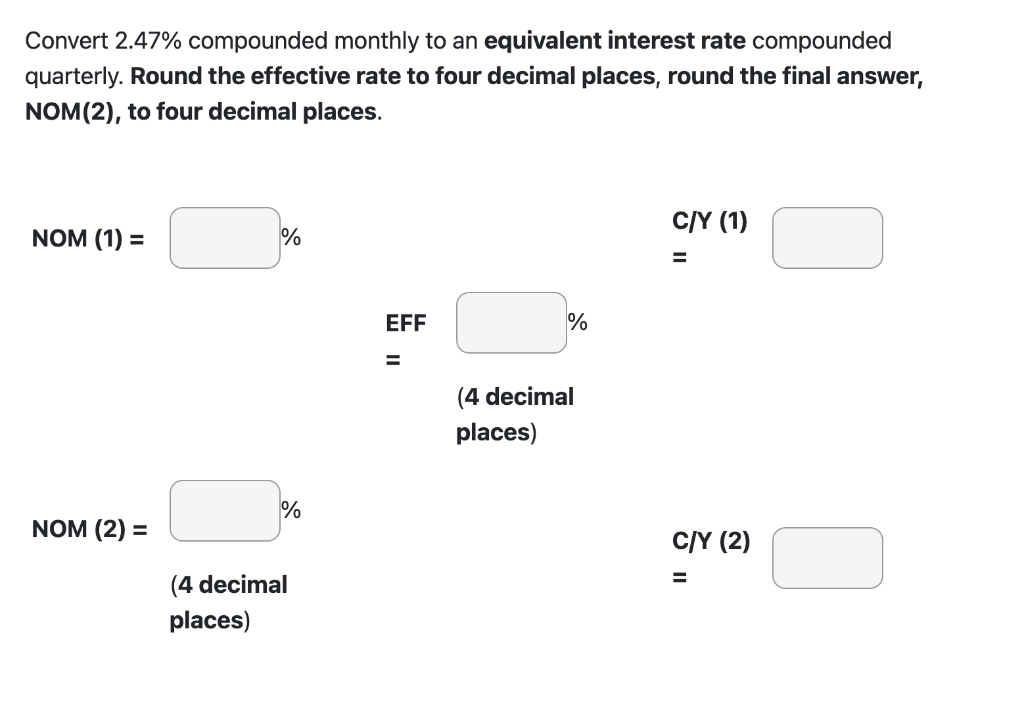Click the (4 decimal places) note under NOM (2)

coord(228,601)
